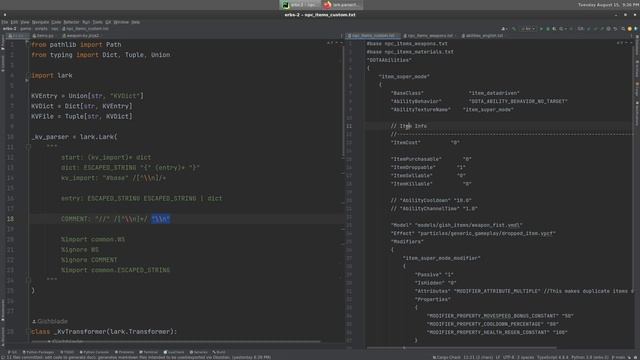Open the Code menu
The height and width of the screenshot is (360, 640).
[x=56, y=22]
